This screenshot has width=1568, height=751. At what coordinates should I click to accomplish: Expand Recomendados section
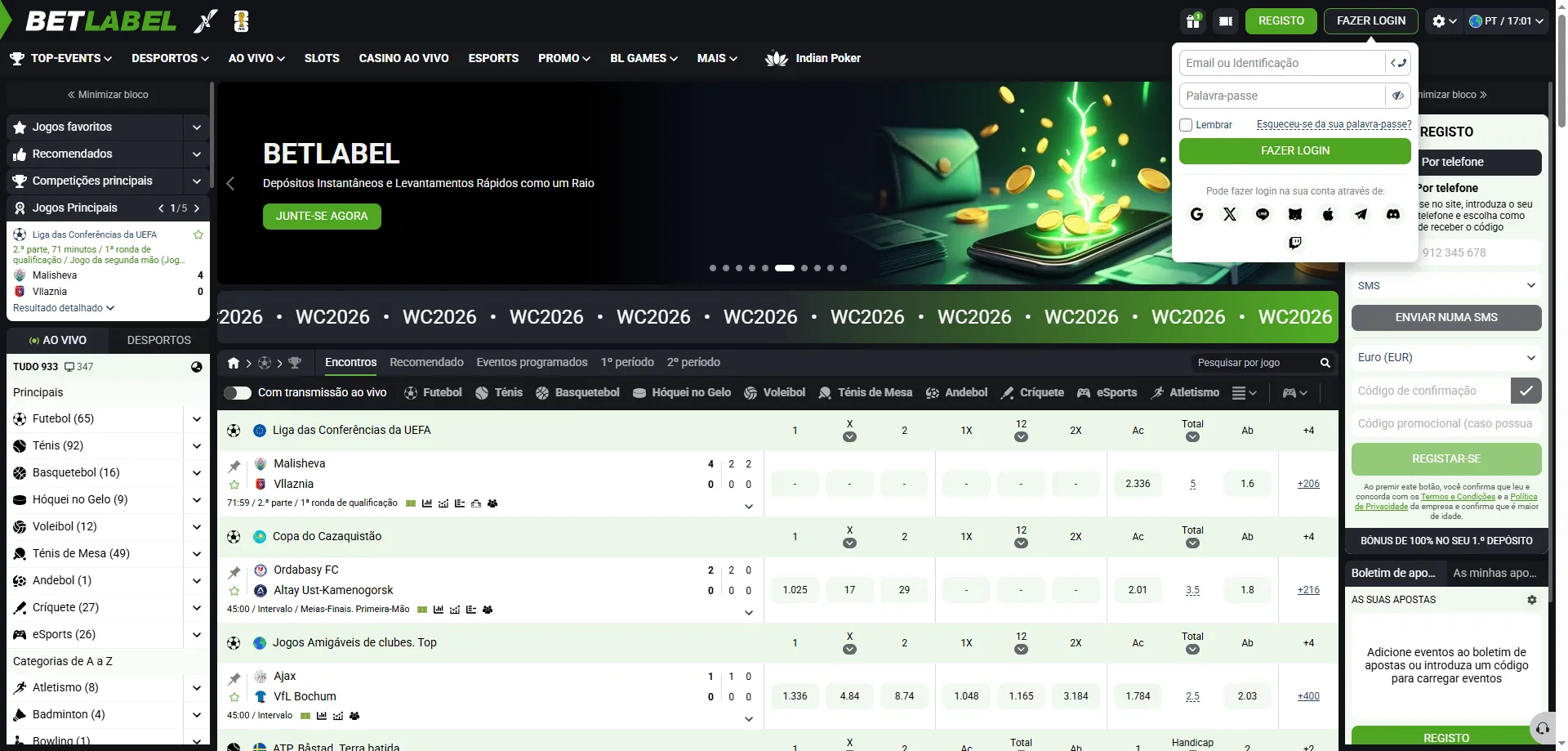coord(196,154)
